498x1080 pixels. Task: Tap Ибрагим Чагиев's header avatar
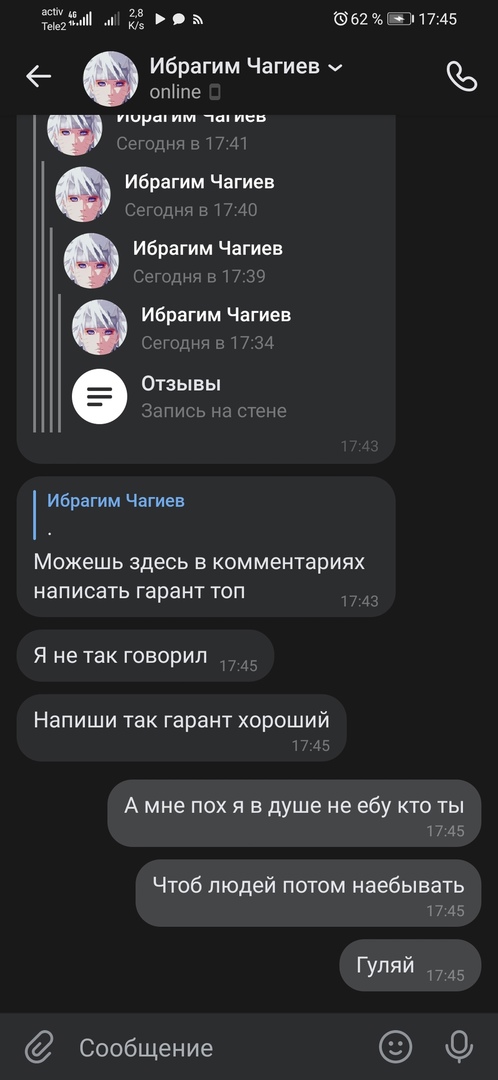pos(110,79)
